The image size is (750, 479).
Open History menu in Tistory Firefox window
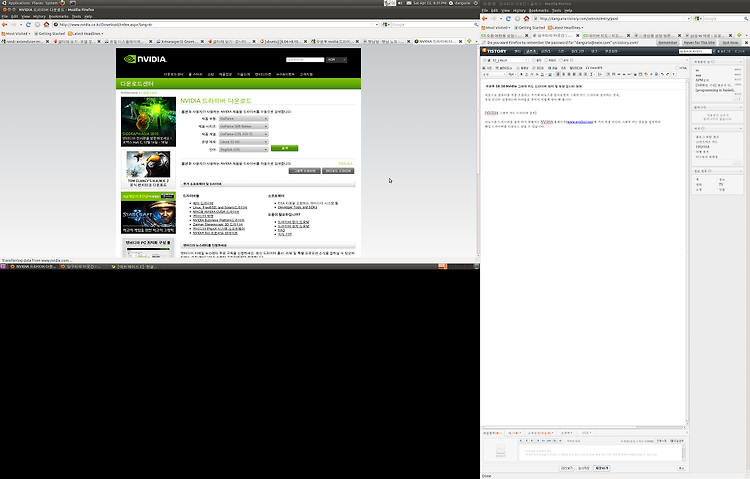519,10
